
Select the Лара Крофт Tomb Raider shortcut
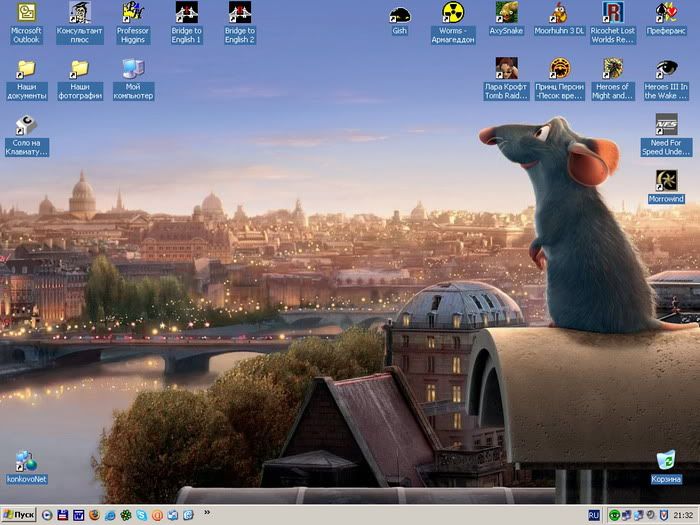506,79
